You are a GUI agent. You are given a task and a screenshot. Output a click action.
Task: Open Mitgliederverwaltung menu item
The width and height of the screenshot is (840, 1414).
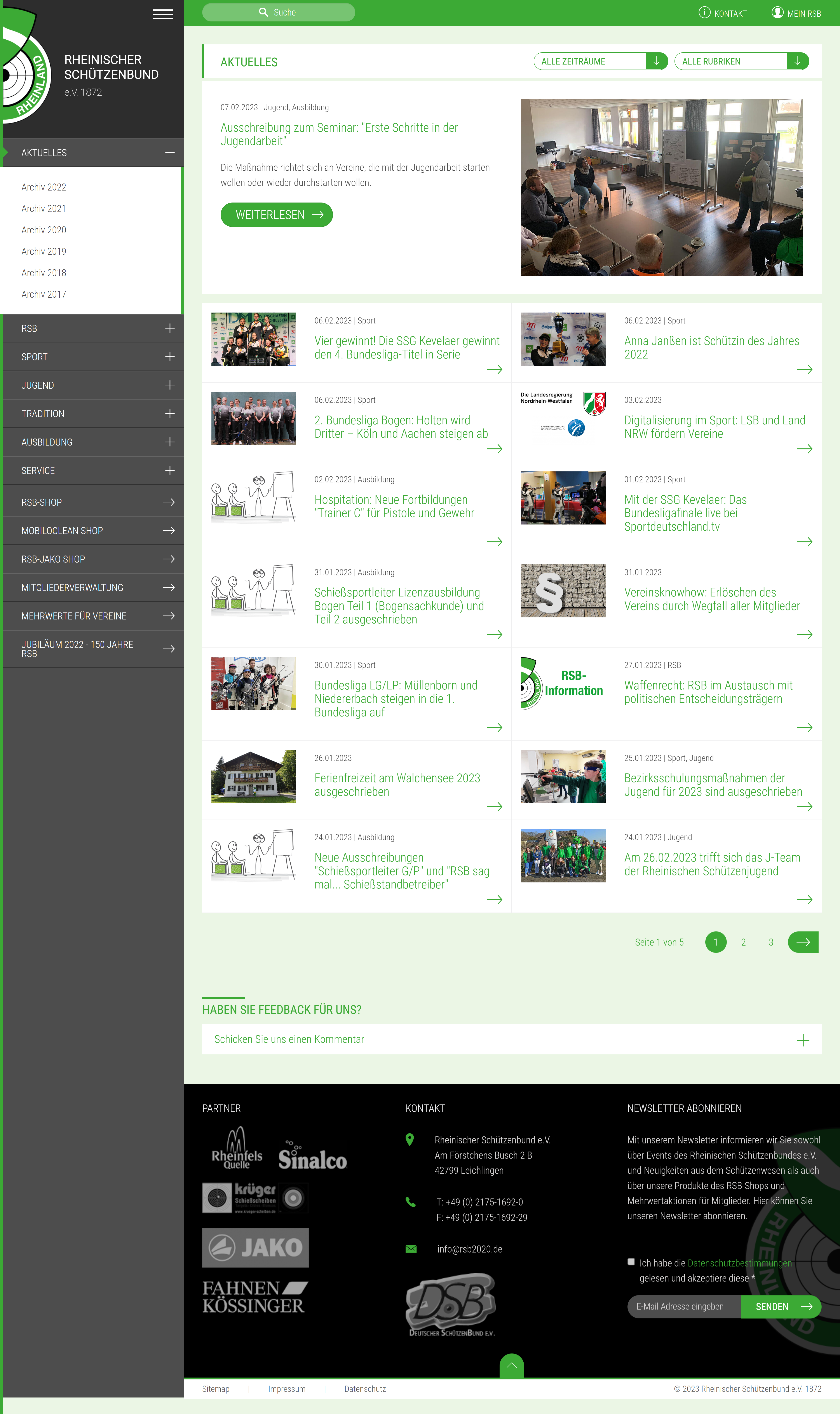pos(93,587)
